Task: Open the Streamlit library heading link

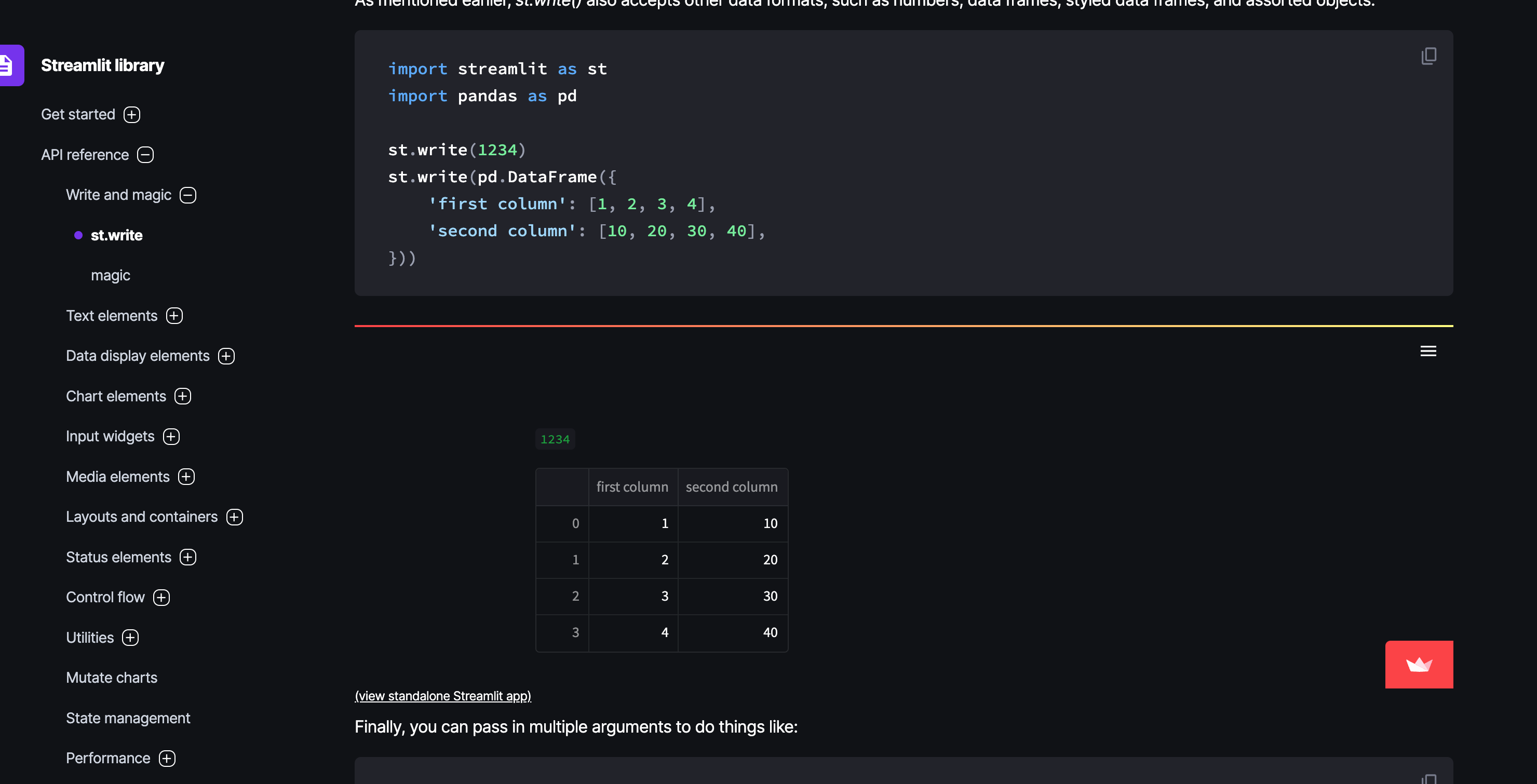Action: click(103, 65)
